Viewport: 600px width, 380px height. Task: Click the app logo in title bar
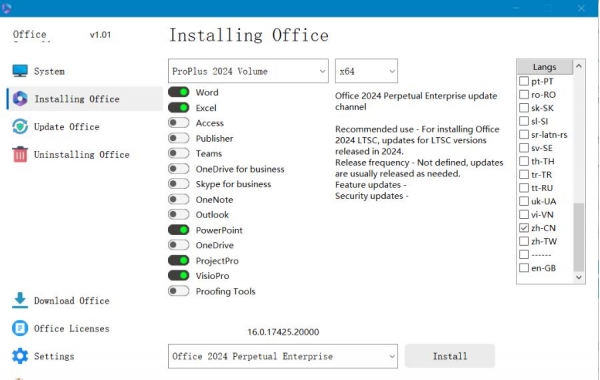click(6, 8)
